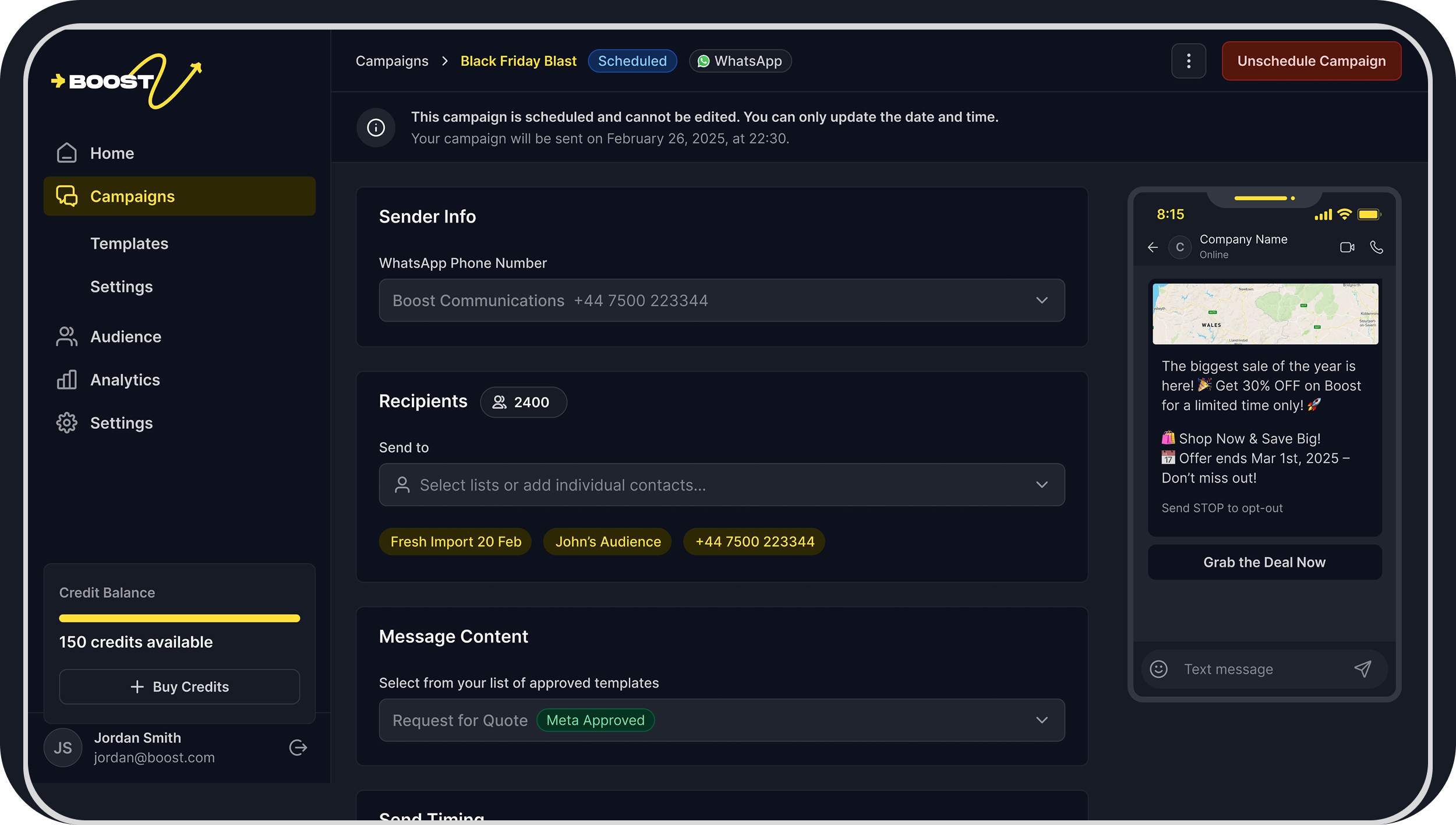Click the Boost logo
The width and height of the screenshot is (1456, 825).
(126, 81)
